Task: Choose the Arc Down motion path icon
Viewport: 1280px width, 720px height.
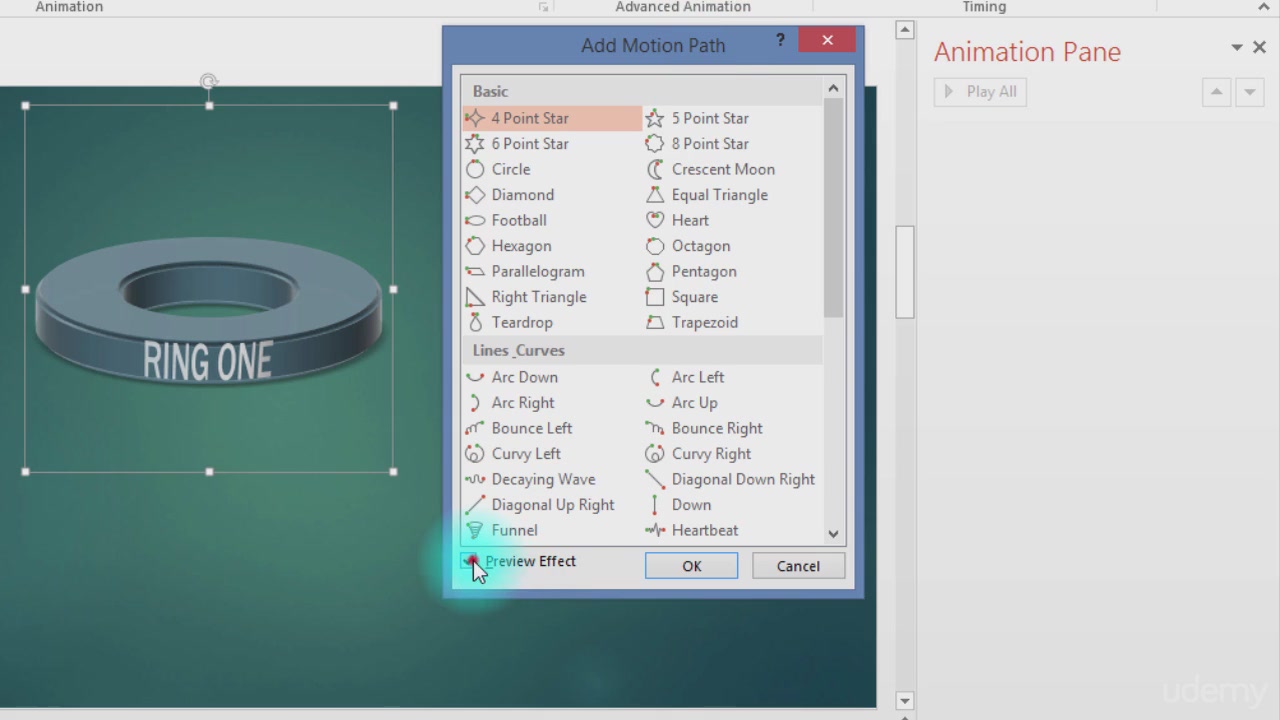Action: coord(475,377)
